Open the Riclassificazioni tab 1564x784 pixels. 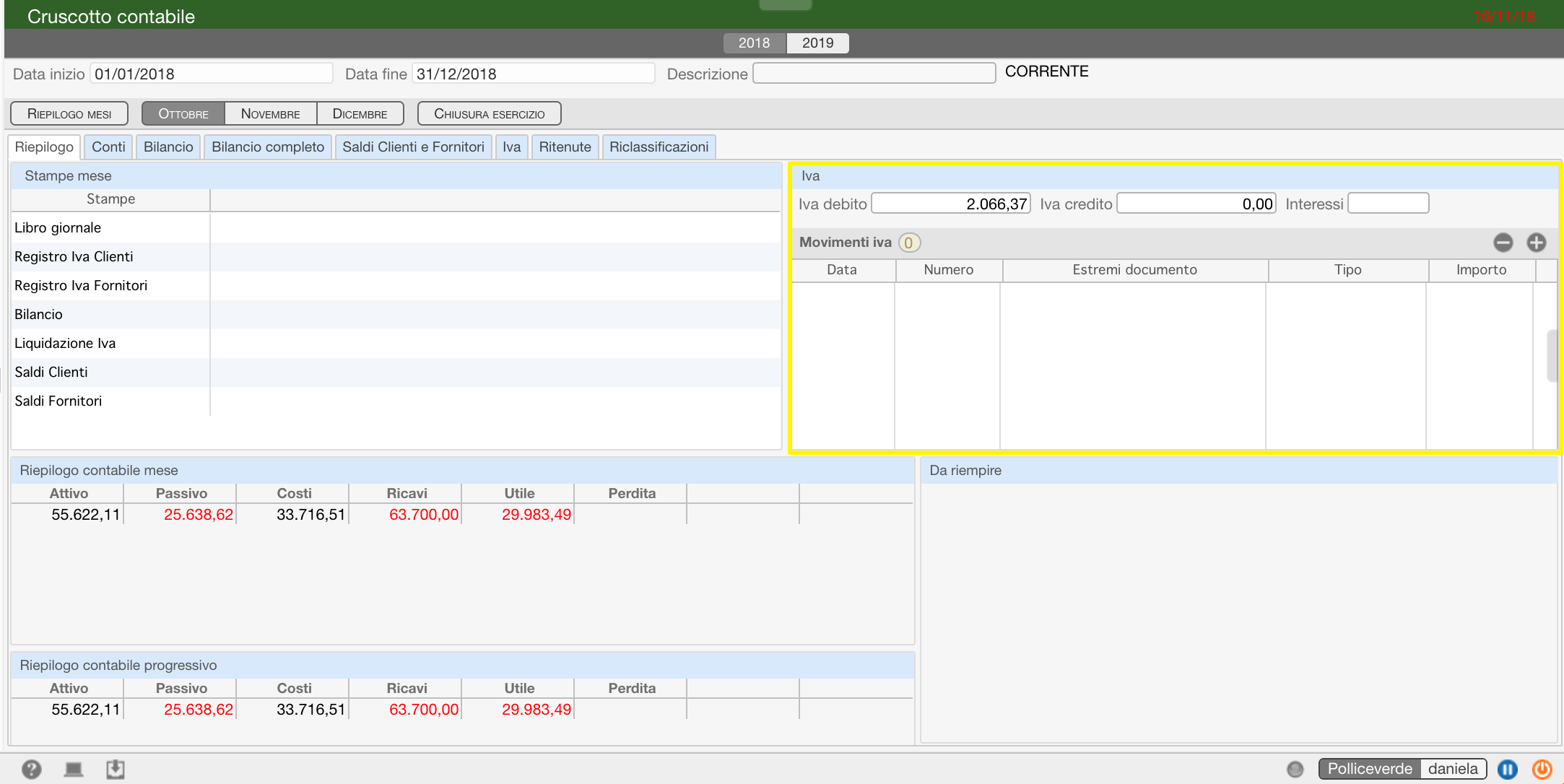(659, 147)
